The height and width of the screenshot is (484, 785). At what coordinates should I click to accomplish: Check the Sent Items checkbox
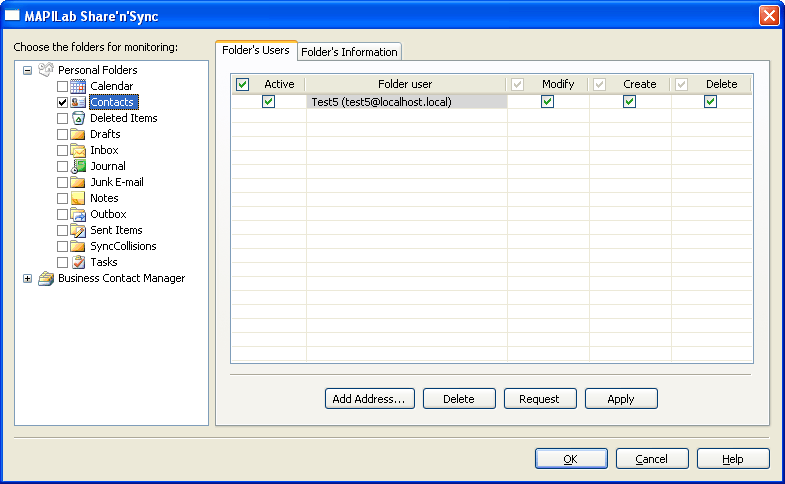[62, 231]
